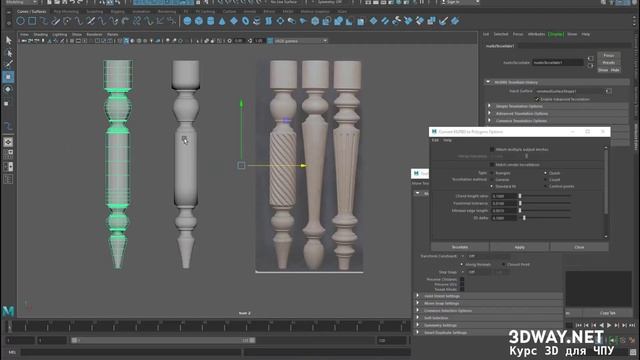
Task: Activate the highlighted Move tool in toolbox
Action: click(8, 77)
